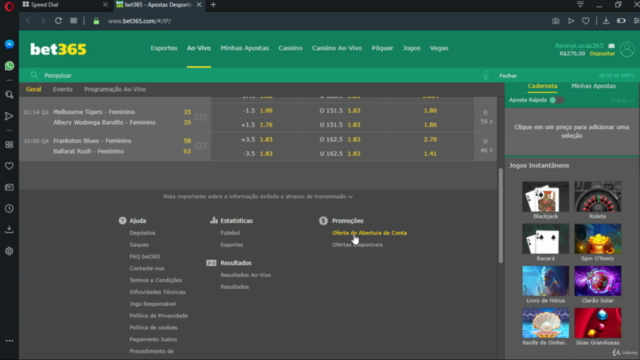
Task: Open the Opera sidebar search icon
Action: coord(9,95)
